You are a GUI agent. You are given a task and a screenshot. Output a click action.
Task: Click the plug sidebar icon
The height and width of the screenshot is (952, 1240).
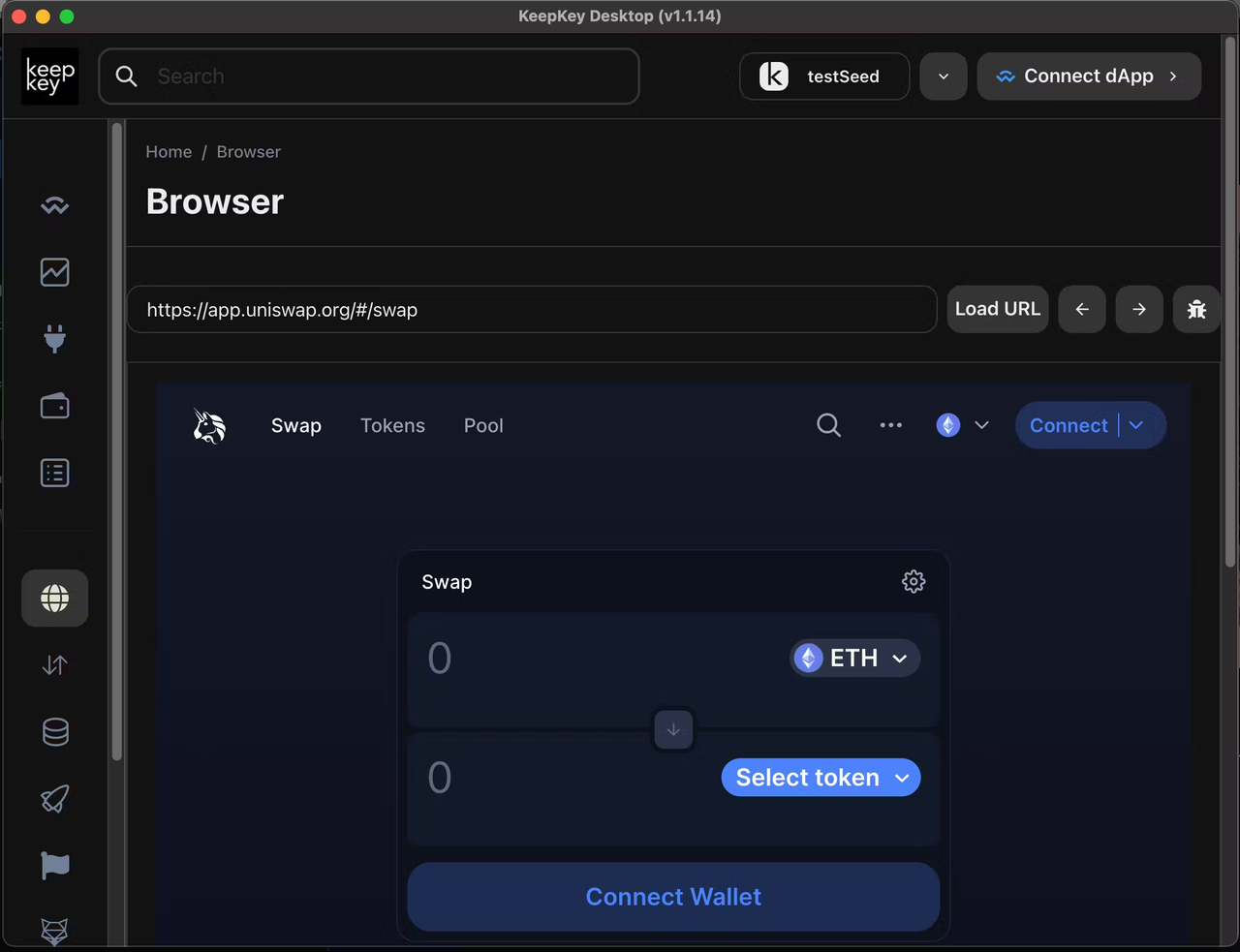55,339
